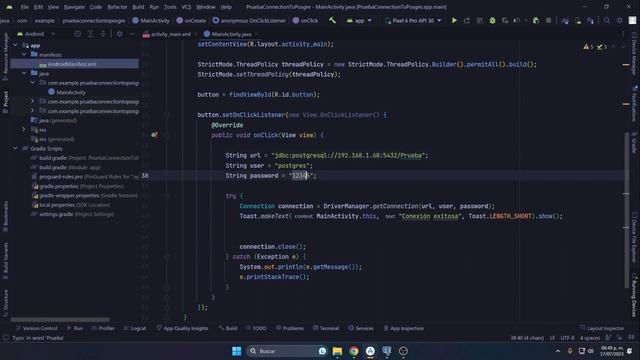Toggle Gradle tool window on right edge
Viewport: 640px width, 360px height.
click(x=634, y=143)
